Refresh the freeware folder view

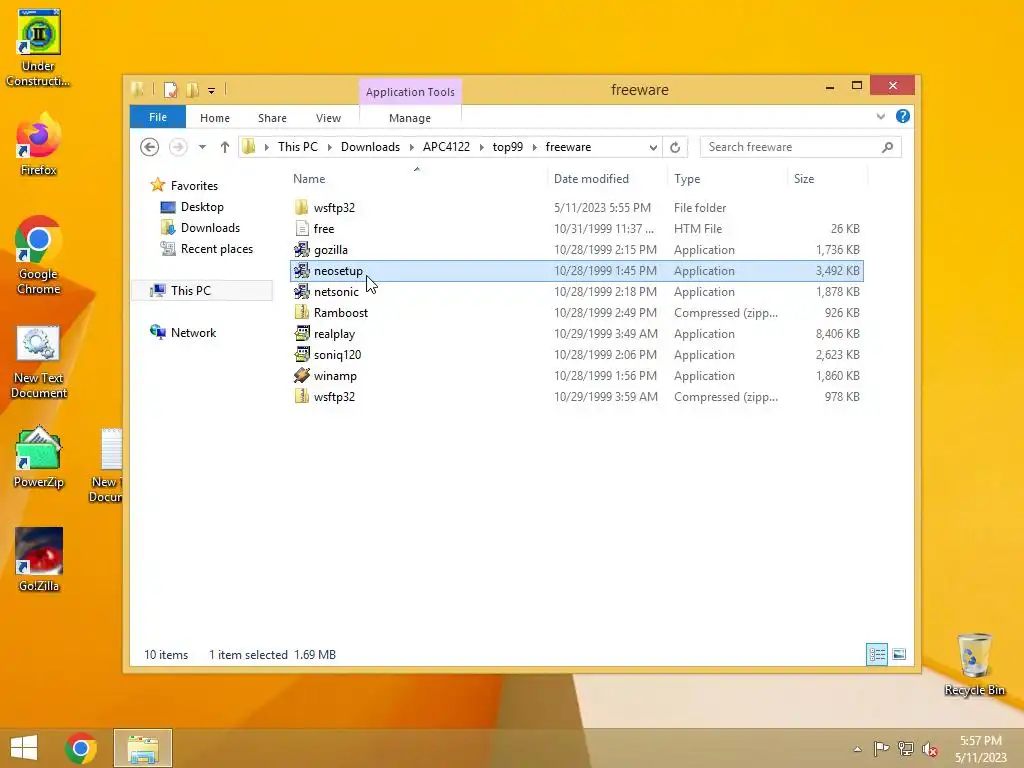(x=675, y=147)
